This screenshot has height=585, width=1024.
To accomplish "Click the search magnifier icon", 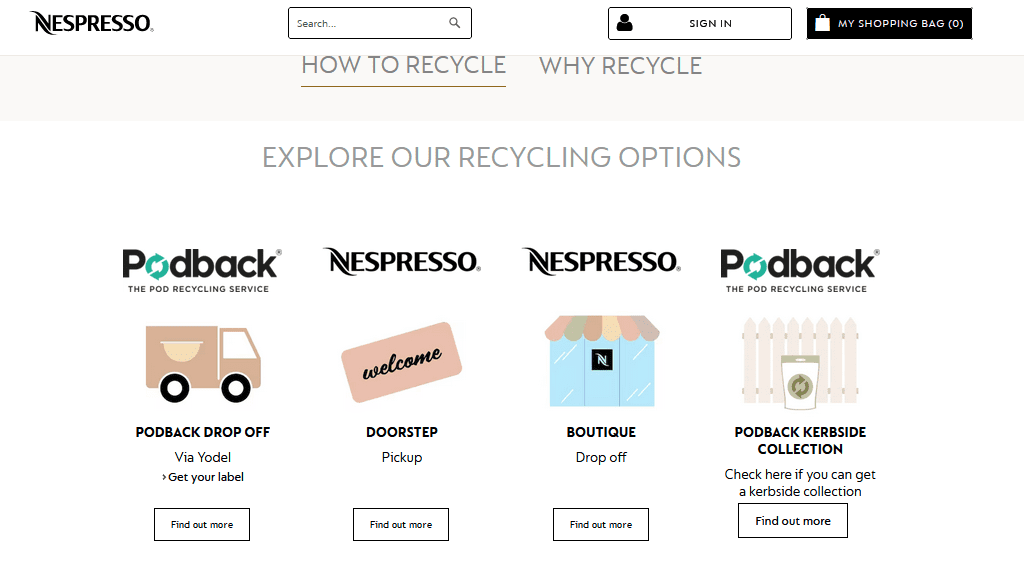I will (455, 23).
